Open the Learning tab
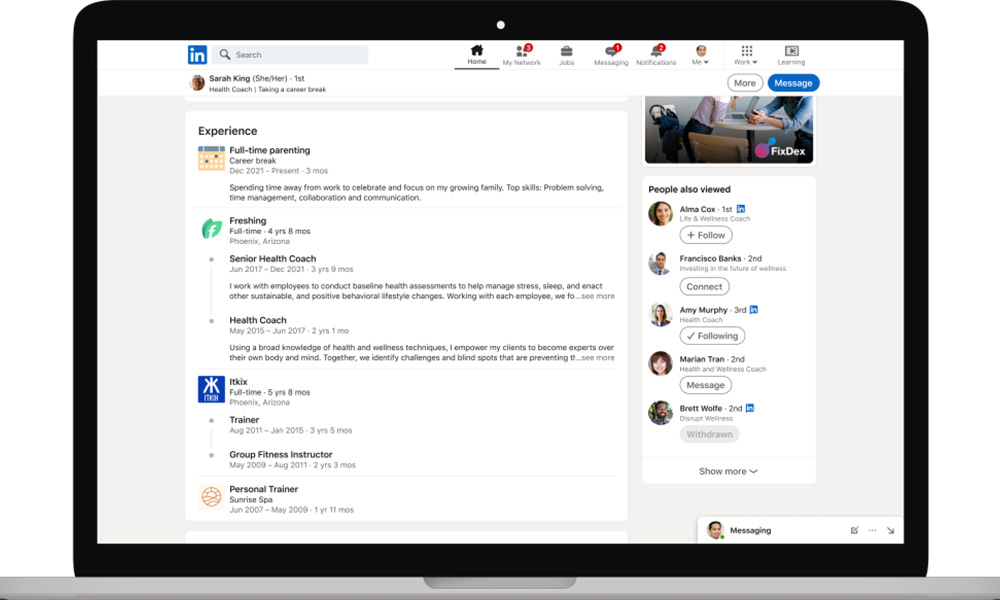1000x600 pixels. click(791, 55)
